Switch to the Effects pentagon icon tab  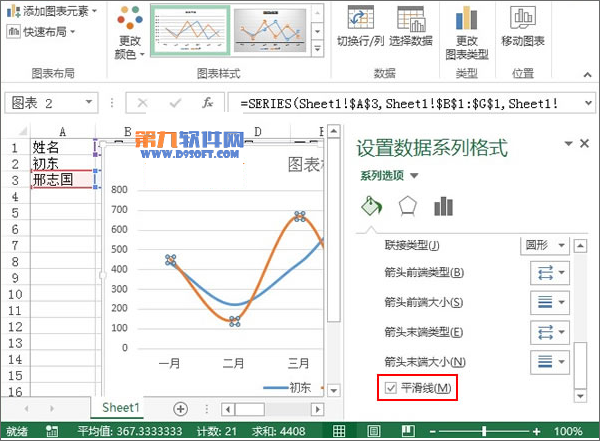(407, 206)
